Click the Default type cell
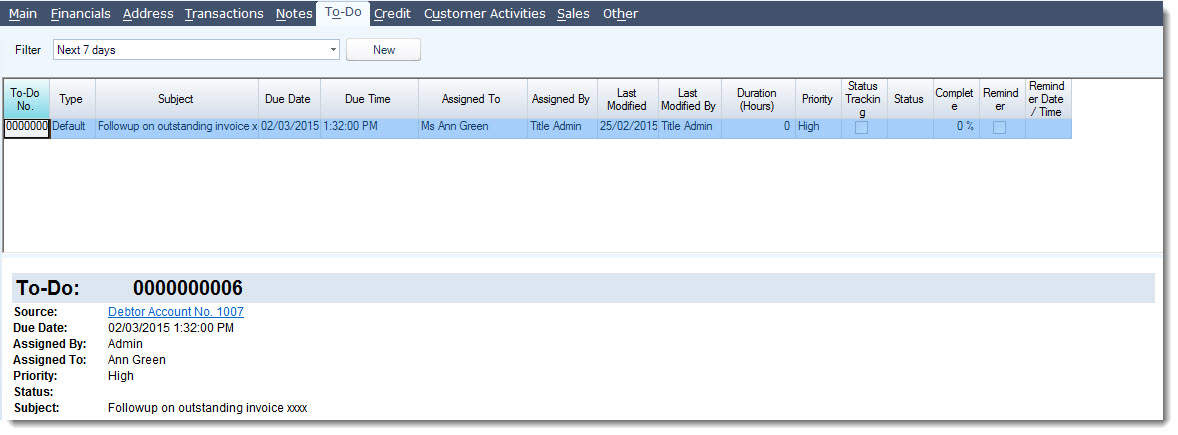This screenshot has height=435, width=1178. coord(72,128)
